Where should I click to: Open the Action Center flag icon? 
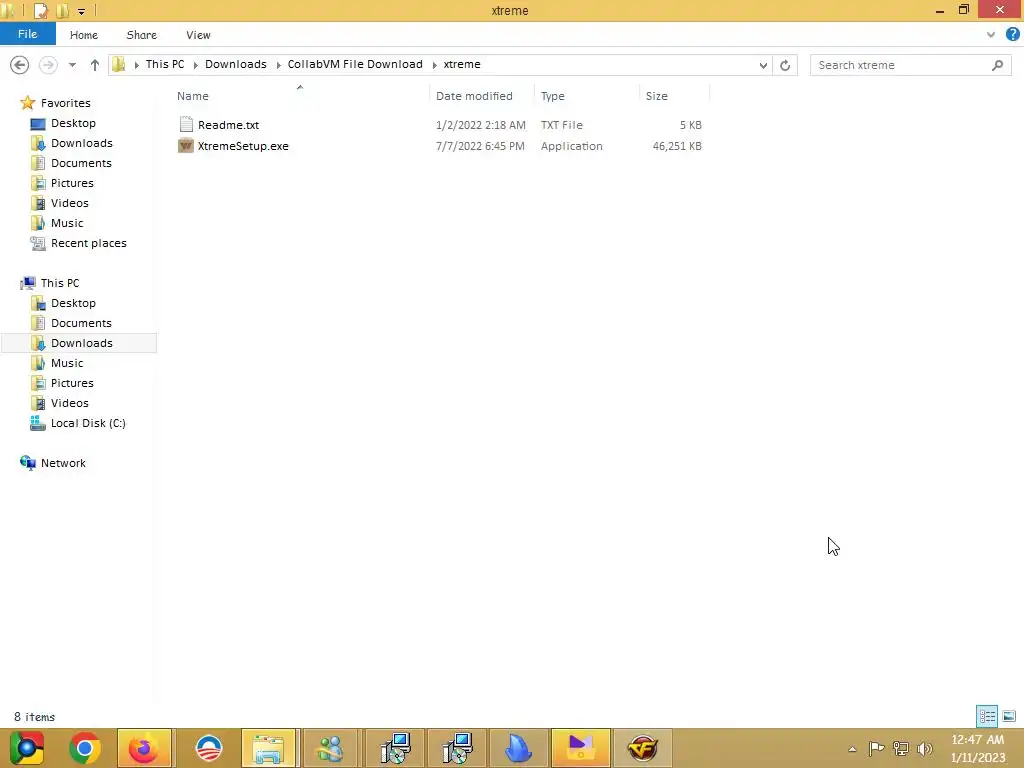tap(876, 748)
